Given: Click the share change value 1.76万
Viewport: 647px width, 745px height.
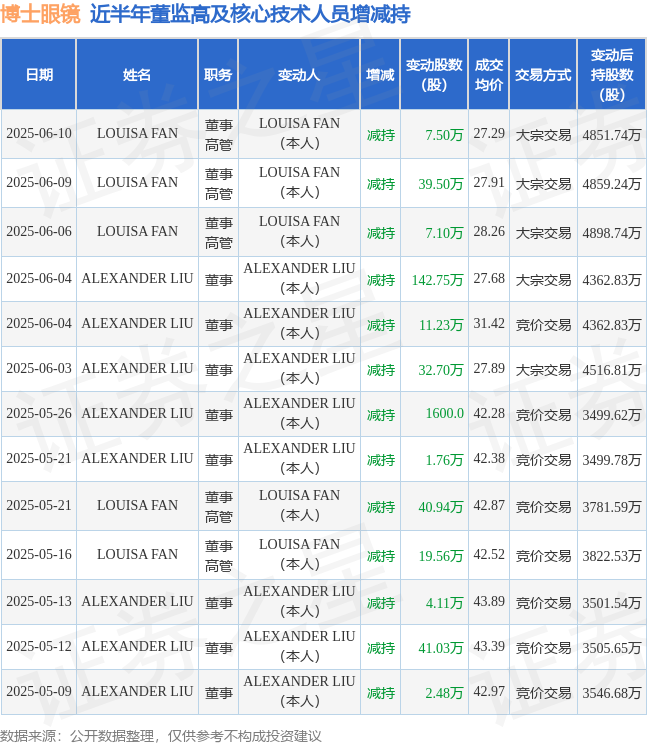Looking at the screenshot, I should click(444, 460).
